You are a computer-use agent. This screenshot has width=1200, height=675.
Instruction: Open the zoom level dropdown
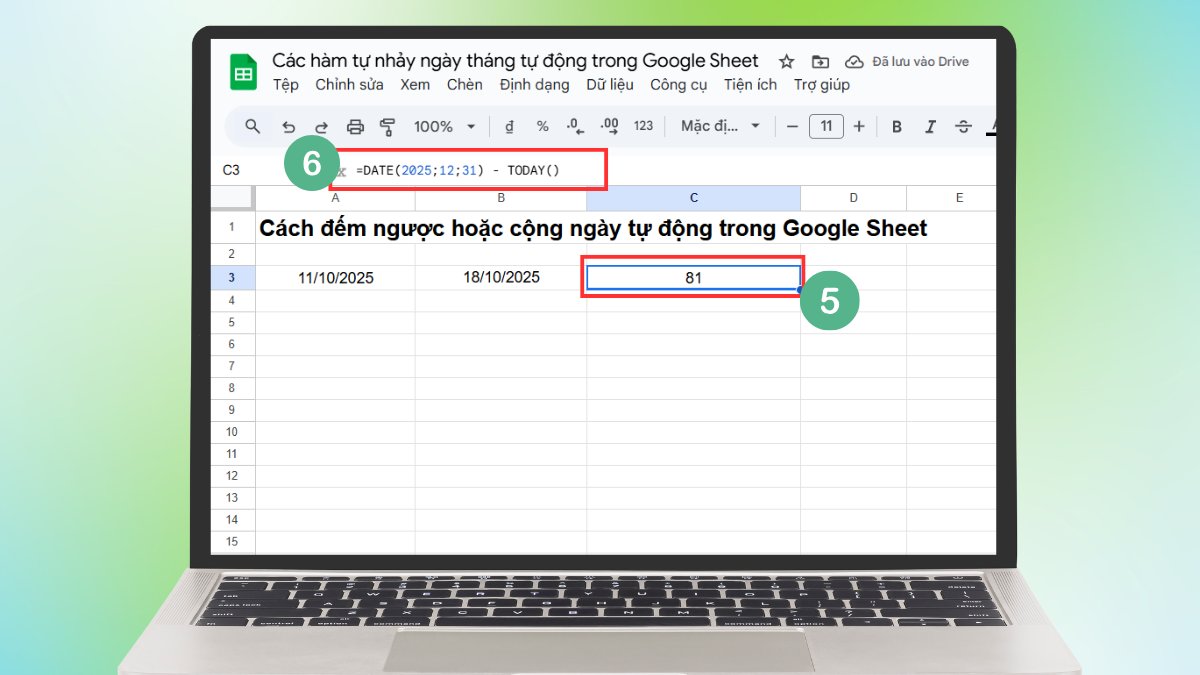443,126
